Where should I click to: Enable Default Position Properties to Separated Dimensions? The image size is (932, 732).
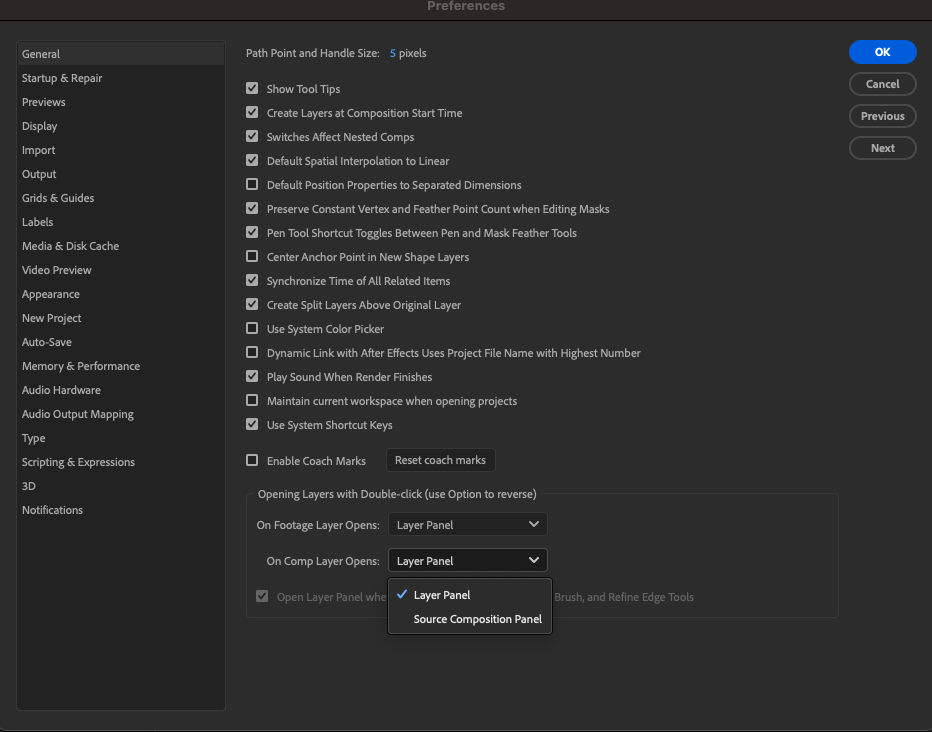252,184
